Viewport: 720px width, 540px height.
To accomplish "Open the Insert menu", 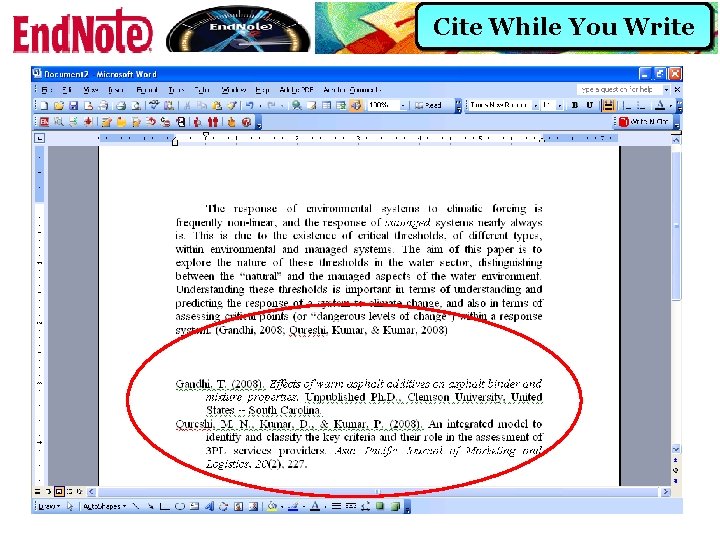I will [x=116, y=90].
